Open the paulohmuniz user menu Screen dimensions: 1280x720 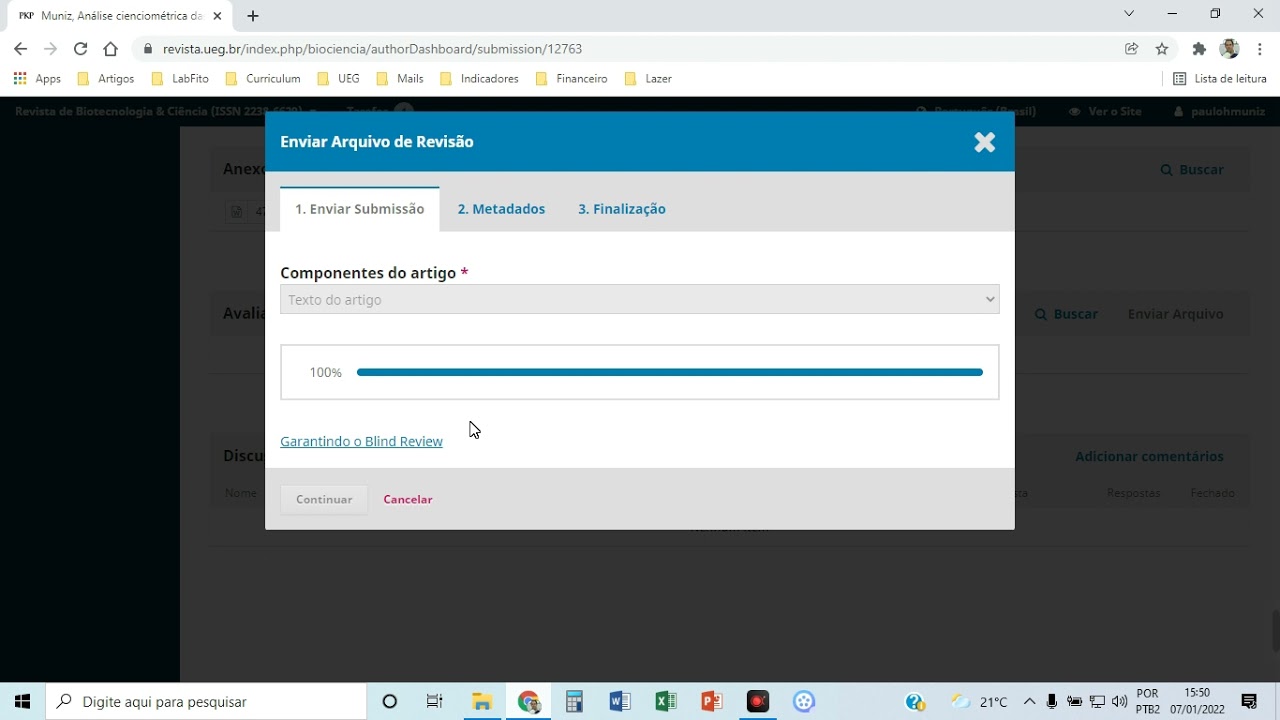[x=1220, y=111]
